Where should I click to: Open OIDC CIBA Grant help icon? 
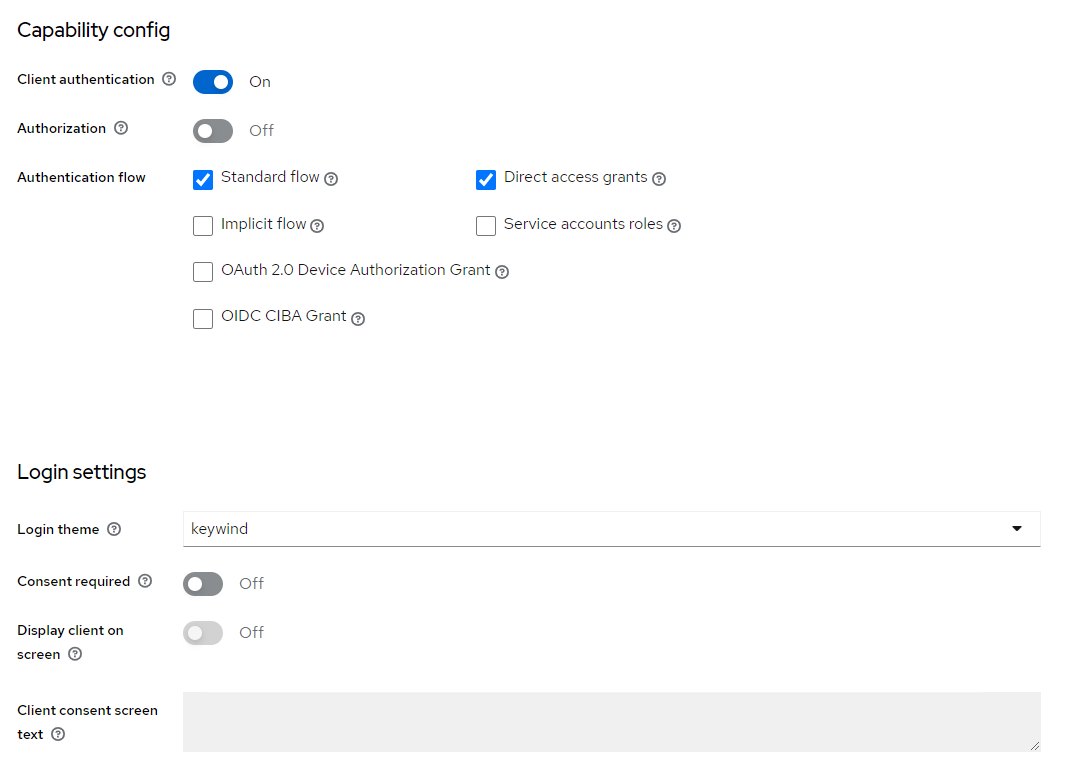click(x=358, y=319)
